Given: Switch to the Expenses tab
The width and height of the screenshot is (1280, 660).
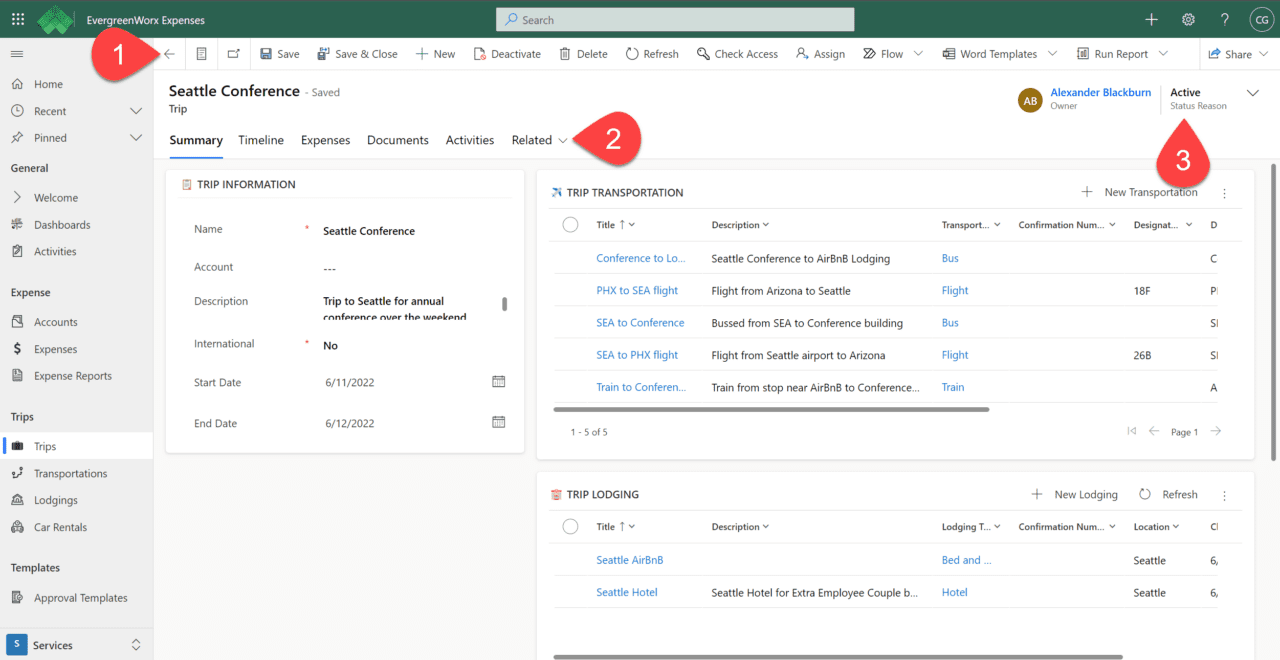Looking at the screenshot, I should (325, 140).
